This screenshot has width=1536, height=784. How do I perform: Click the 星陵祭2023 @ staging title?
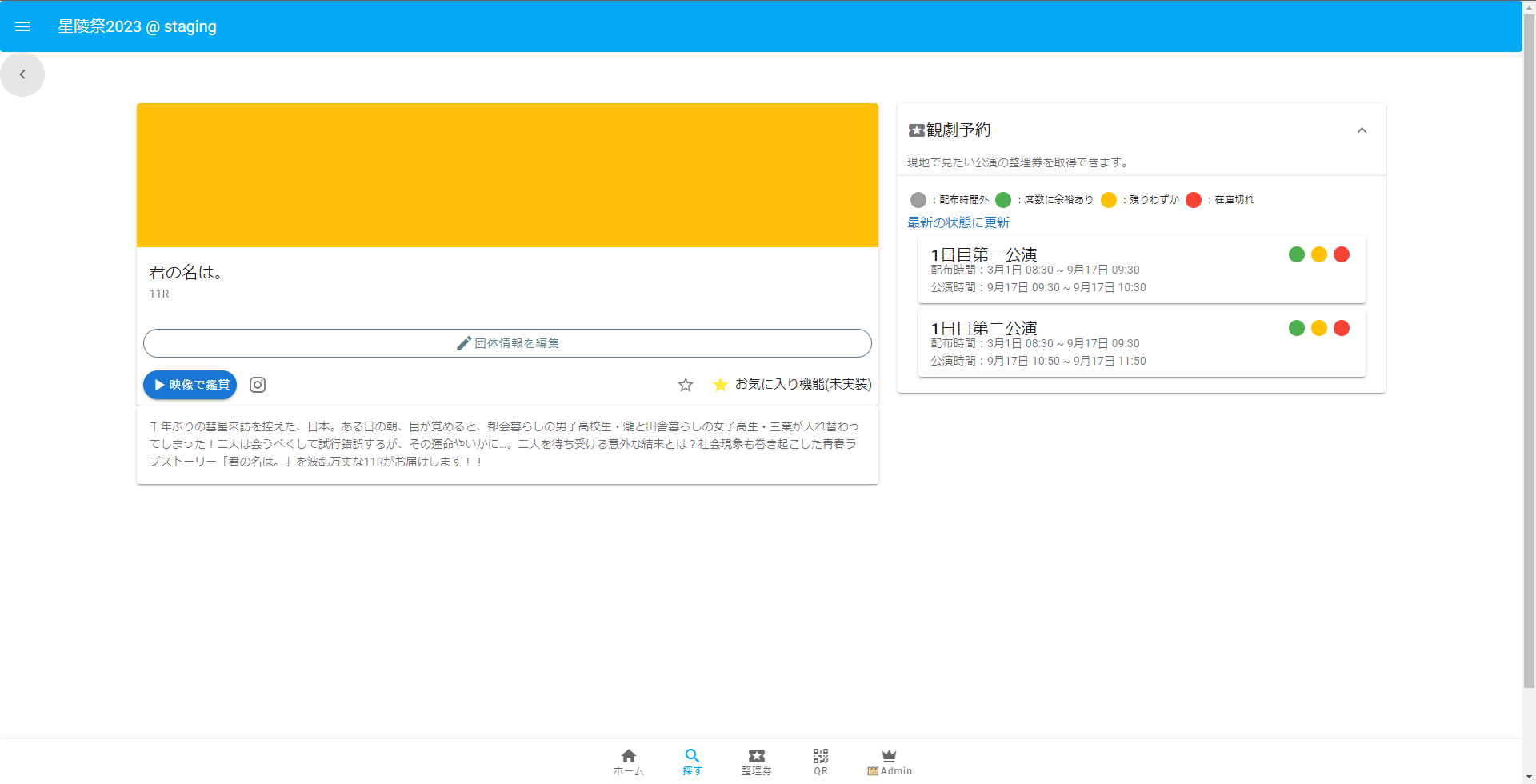coord(137,26)
